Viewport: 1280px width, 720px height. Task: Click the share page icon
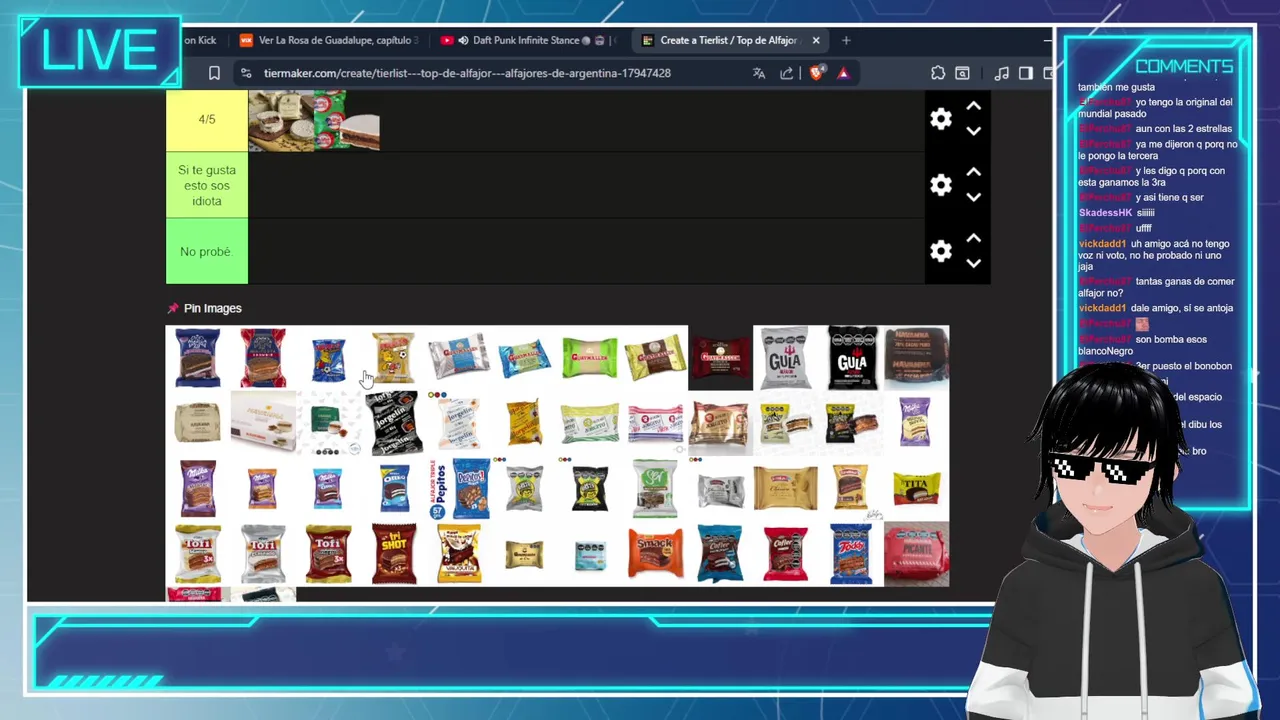pos(787,73)
